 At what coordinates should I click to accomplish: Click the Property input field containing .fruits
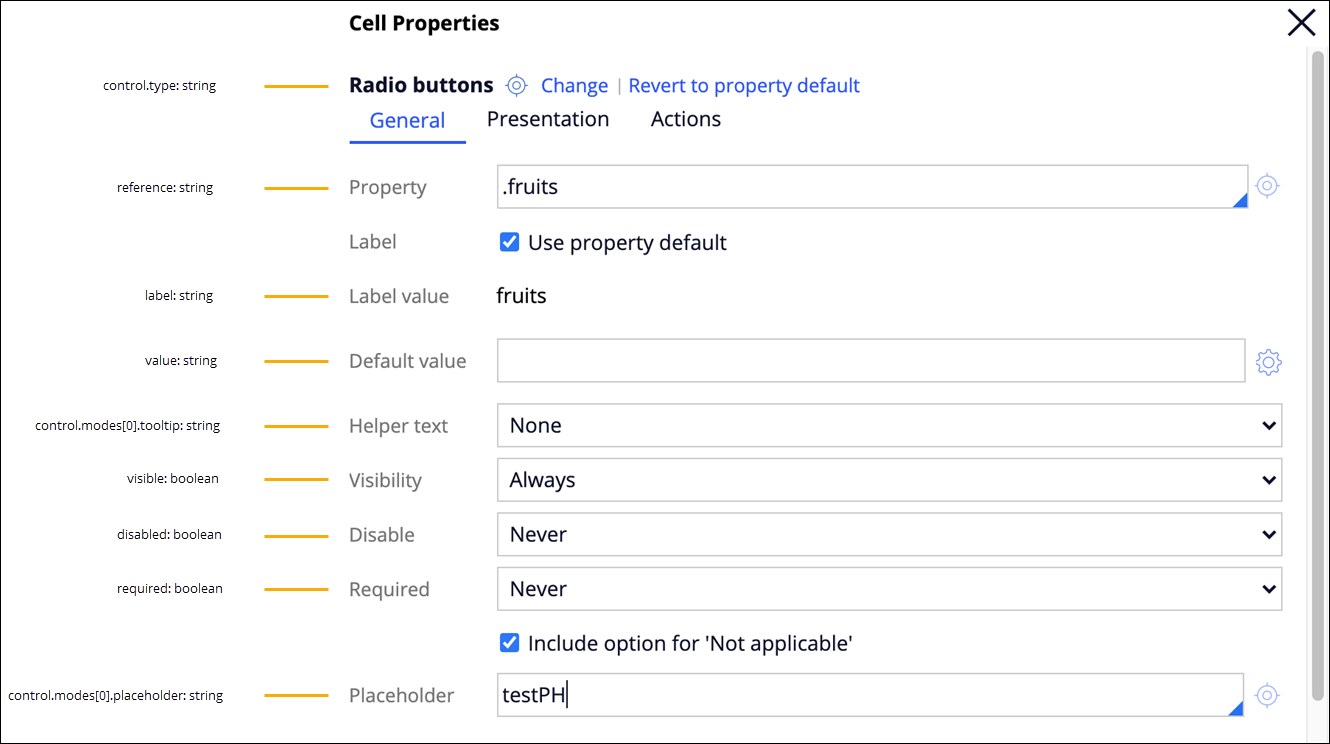[870, 187]
